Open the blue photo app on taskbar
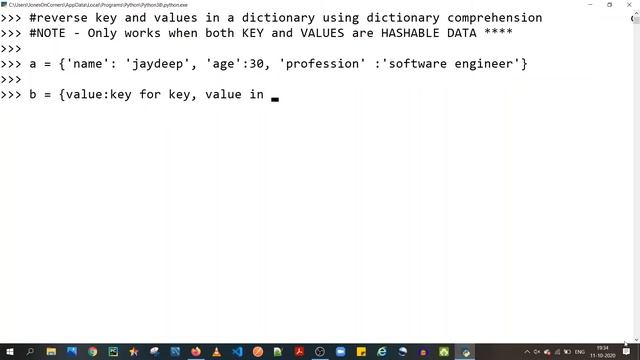640x360 pixels. 72,351
